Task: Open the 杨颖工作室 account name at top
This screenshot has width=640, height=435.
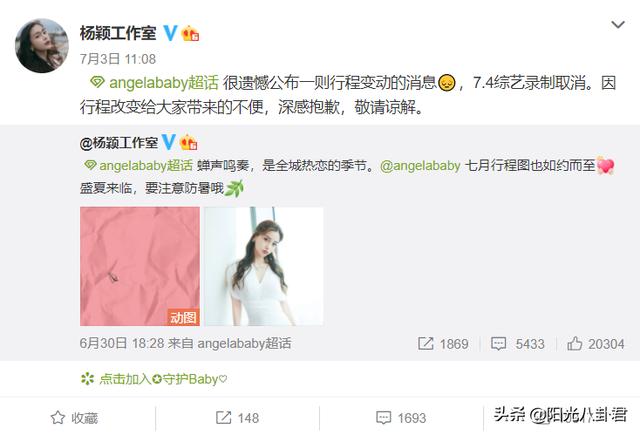Action: (x=118, y=33)
